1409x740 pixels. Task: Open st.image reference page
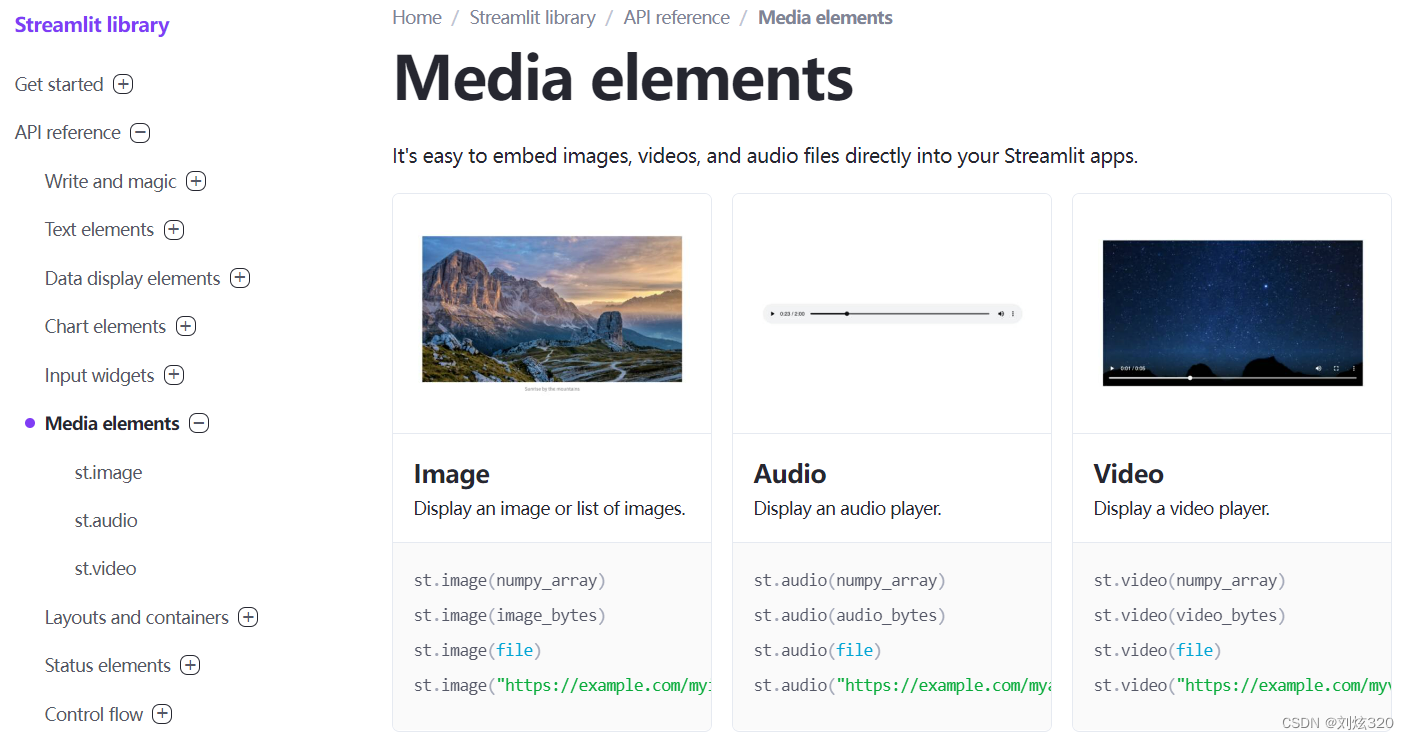[109, 472]
